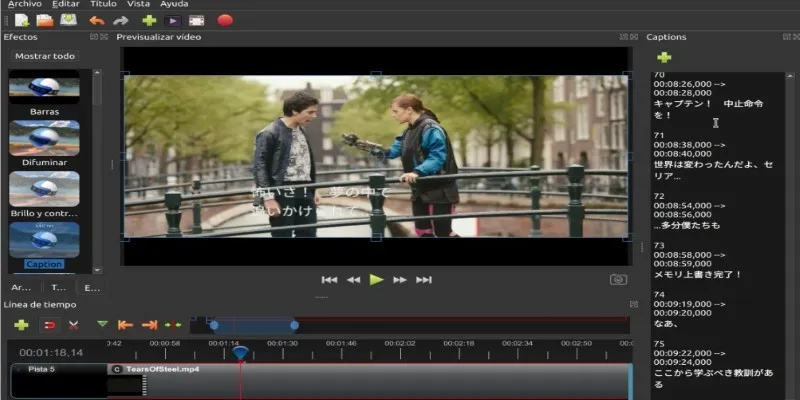Create a new project from the toolbar

[x=22, y=20]
